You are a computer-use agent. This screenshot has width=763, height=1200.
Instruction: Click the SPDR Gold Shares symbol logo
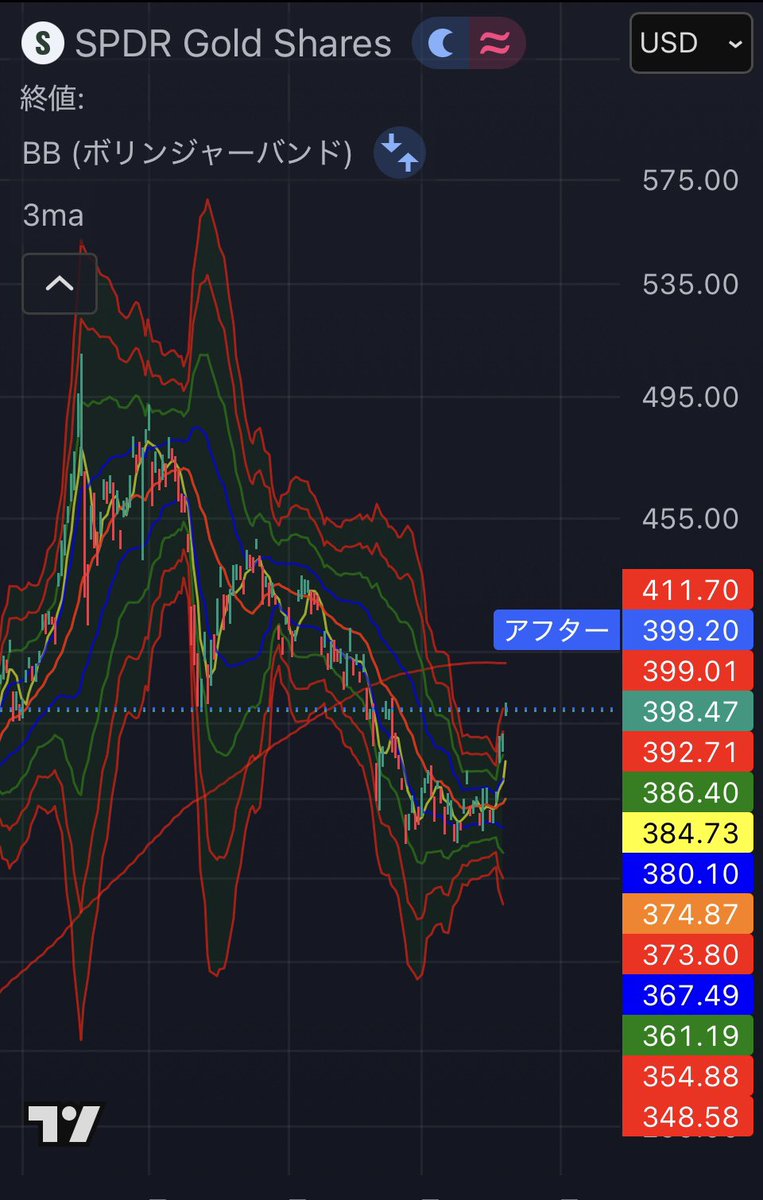click(42, 43)
